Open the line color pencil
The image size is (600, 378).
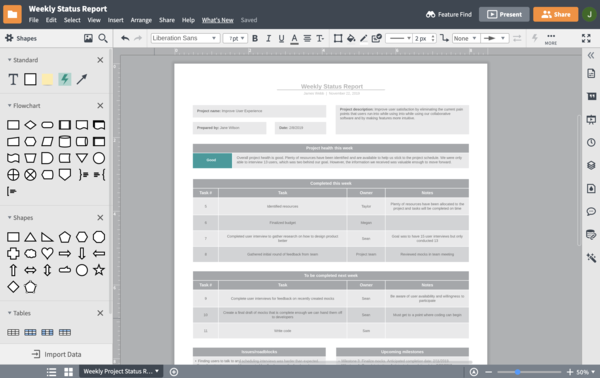[x=364, y=38]
